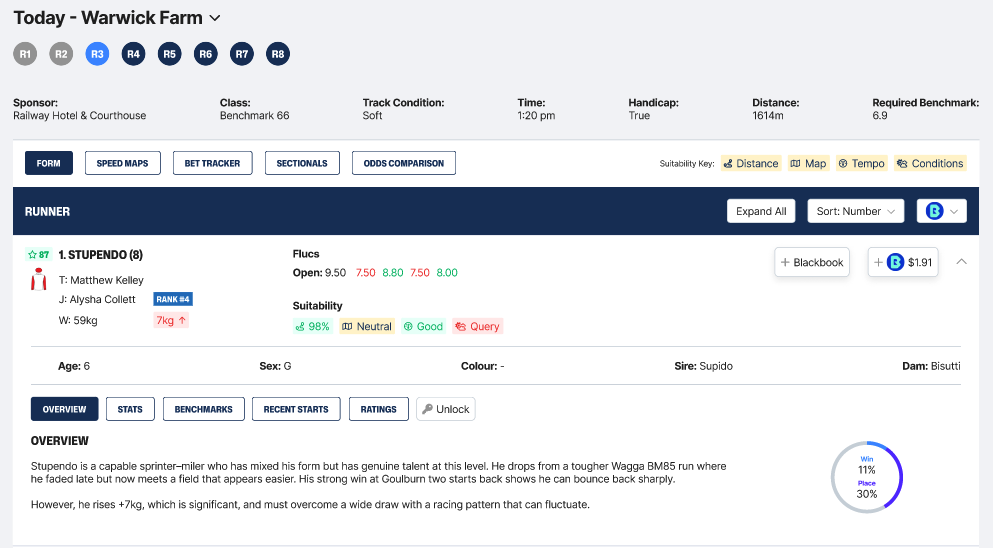The image size is (993, 548).
Task: Open the Warwick Farm meeting dropdown
Action: pyautogui.click(x=215, y=18)
